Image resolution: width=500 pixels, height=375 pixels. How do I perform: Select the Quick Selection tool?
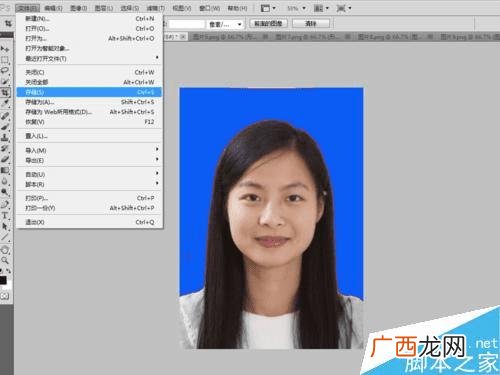(5, 82)
